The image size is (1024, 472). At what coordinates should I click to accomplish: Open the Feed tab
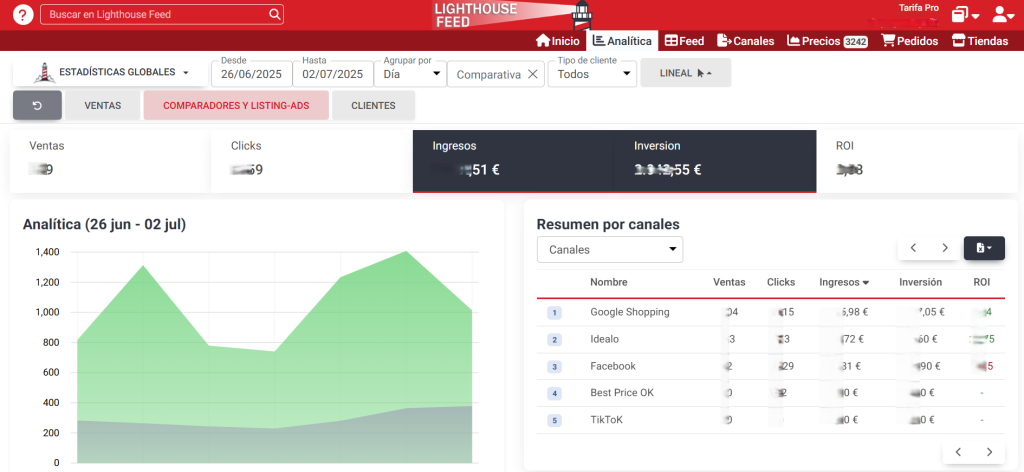point(684,40)
